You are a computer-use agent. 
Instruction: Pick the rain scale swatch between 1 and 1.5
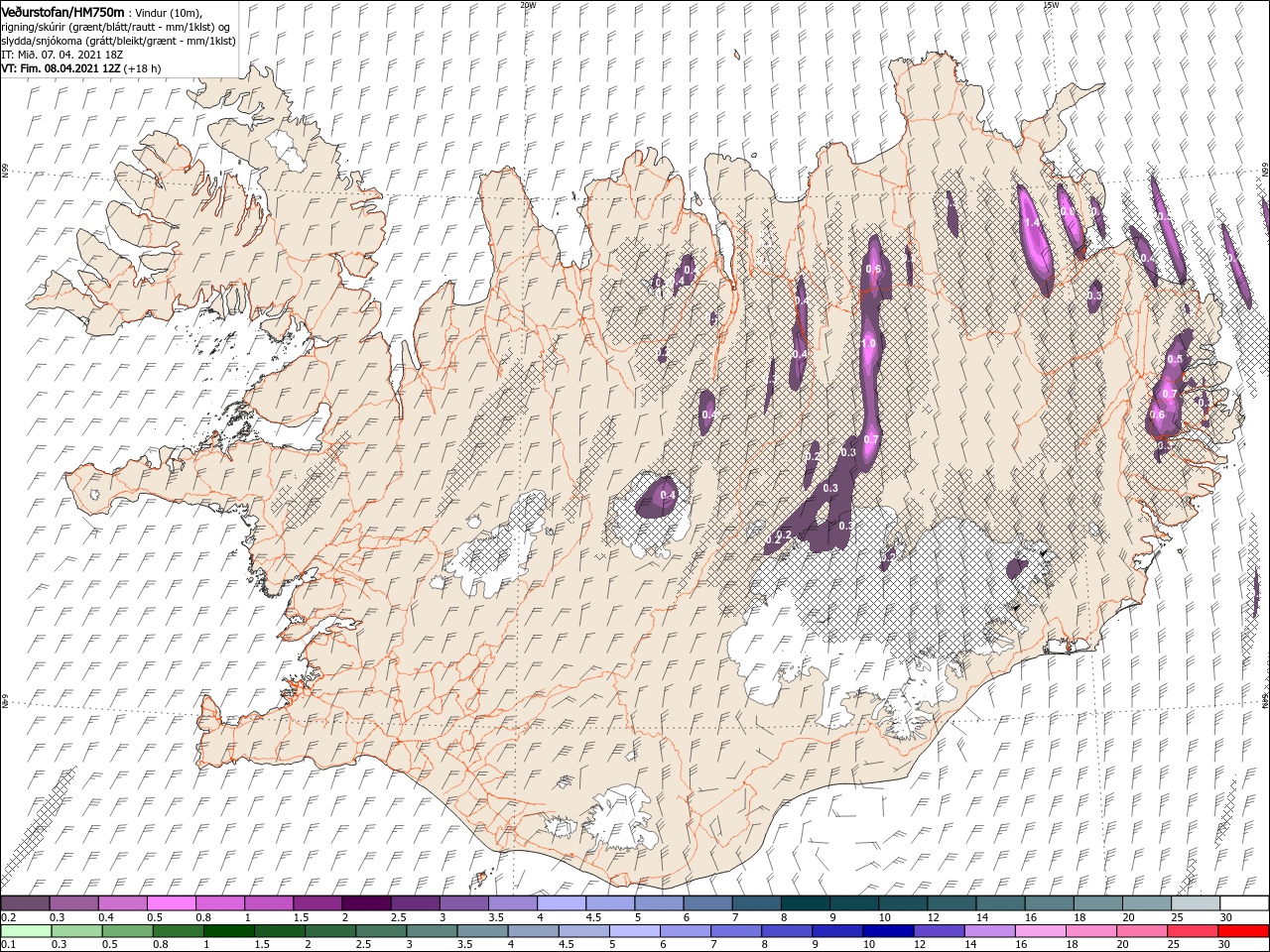pyautogui.click(x=227, y=931)
